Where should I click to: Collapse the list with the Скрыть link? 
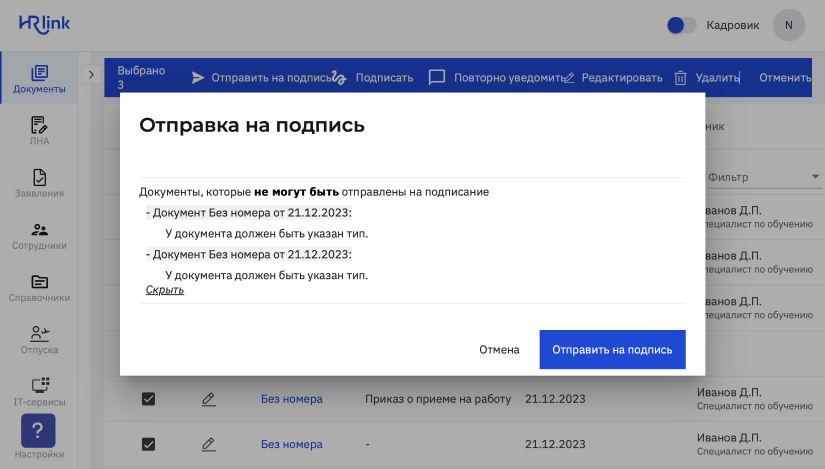pyautogui.click(x=165, y=290)
